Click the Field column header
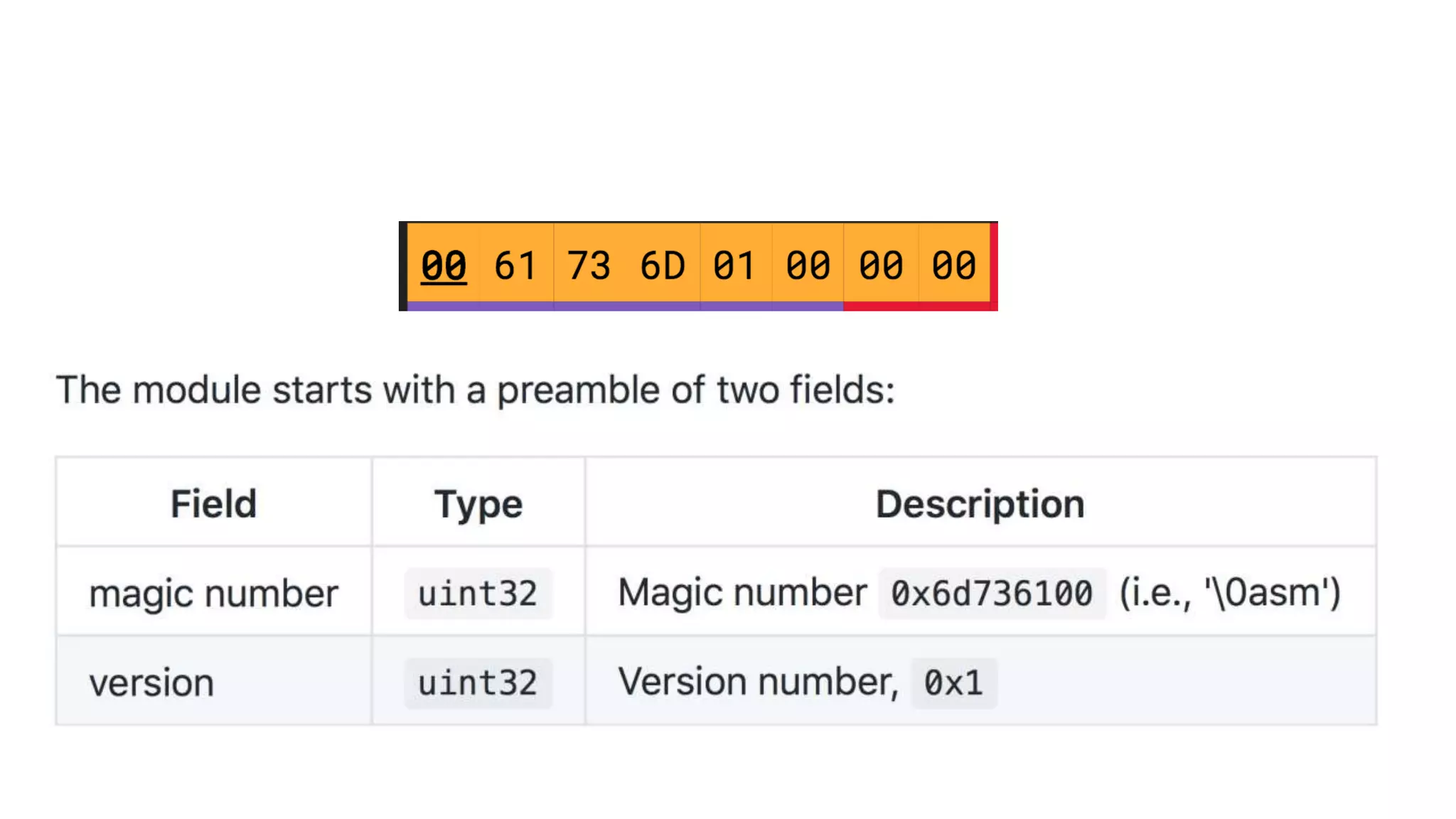Screen dimensions: 1456x819 213,504
